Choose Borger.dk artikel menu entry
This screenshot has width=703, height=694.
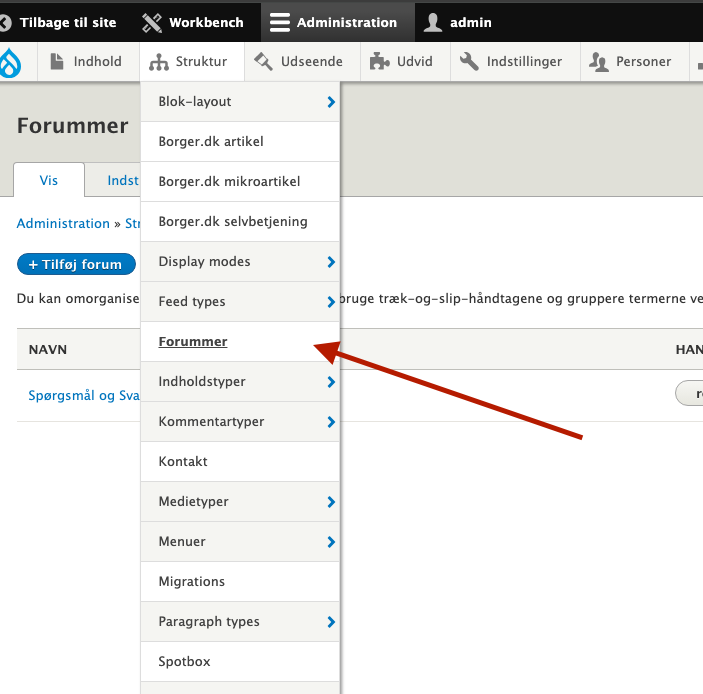pyautogui.click(x=211, y=142)
